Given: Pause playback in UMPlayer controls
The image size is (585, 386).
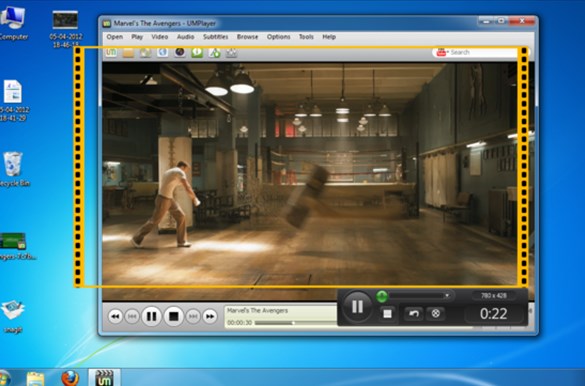Looking at the screenshot, I should (151, 317).
